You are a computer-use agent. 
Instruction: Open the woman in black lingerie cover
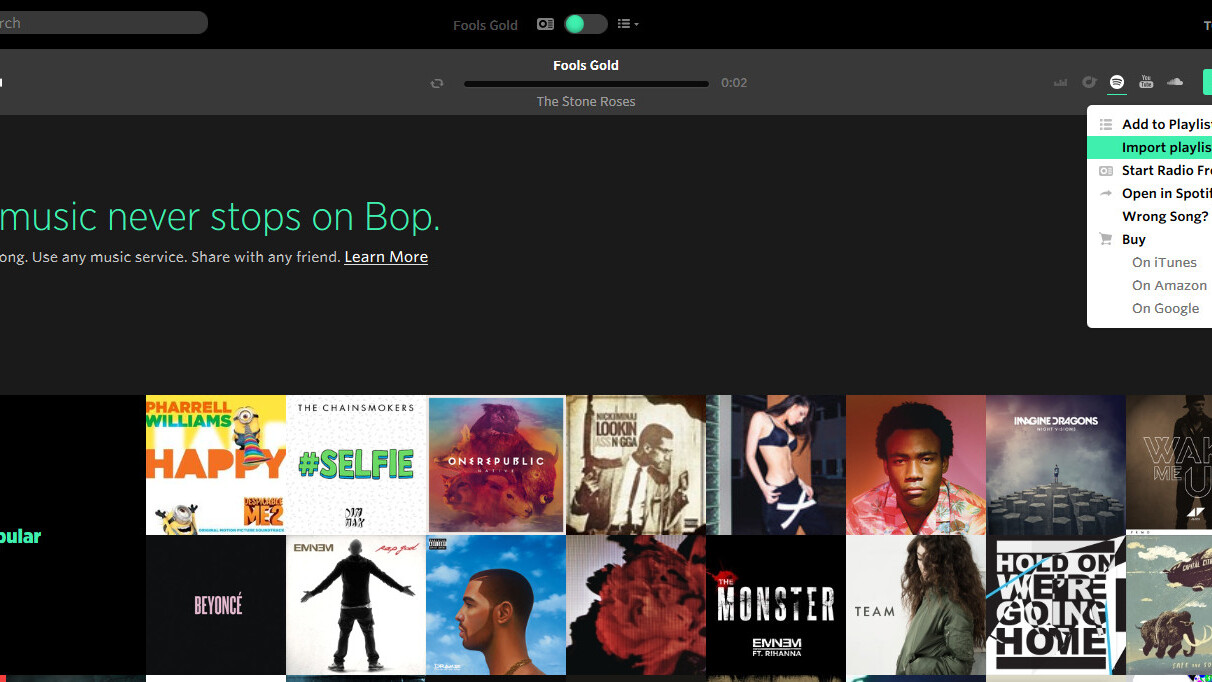pos(776,465)
